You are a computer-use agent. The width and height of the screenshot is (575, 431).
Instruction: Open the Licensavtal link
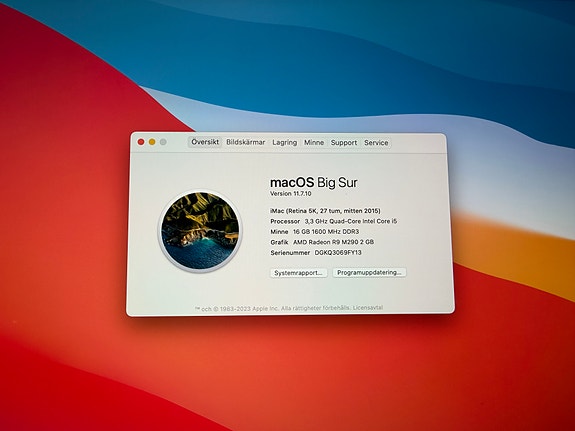pyautogui.click(x=368, y=308)
